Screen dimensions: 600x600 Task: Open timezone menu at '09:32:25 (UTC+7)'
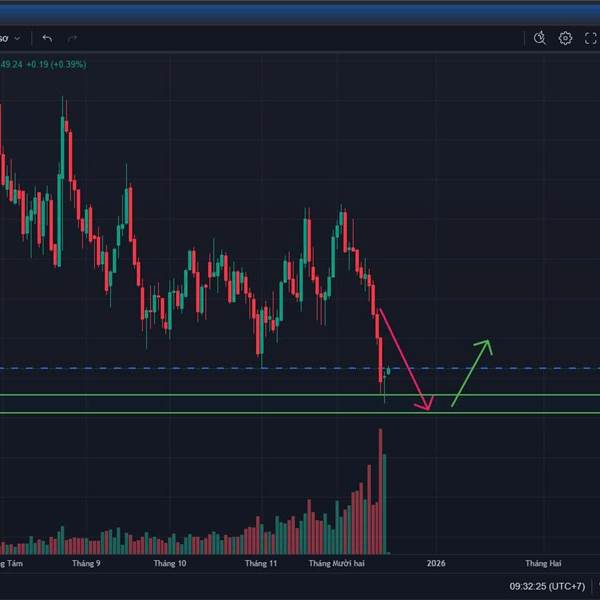click(547, 586)
